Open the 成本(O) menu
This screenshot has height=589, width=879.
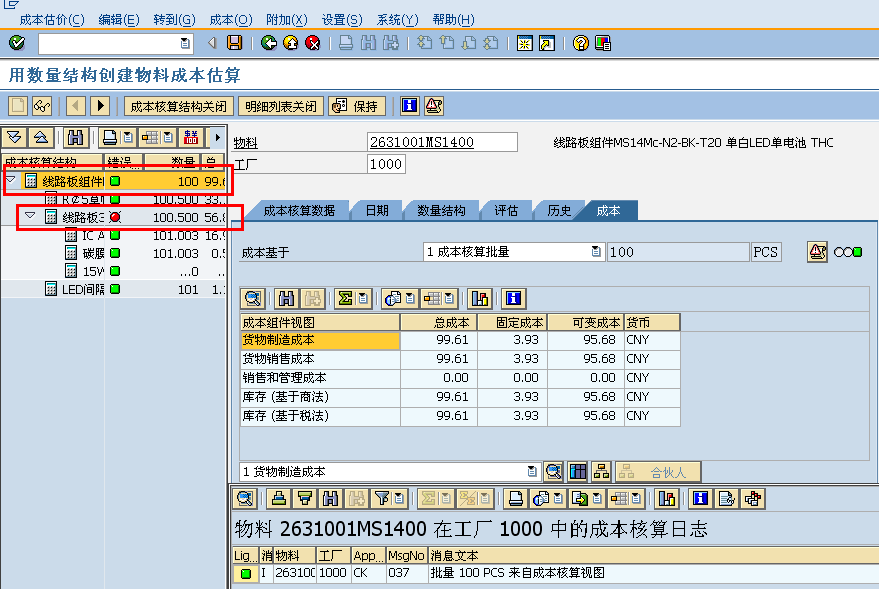231,20
